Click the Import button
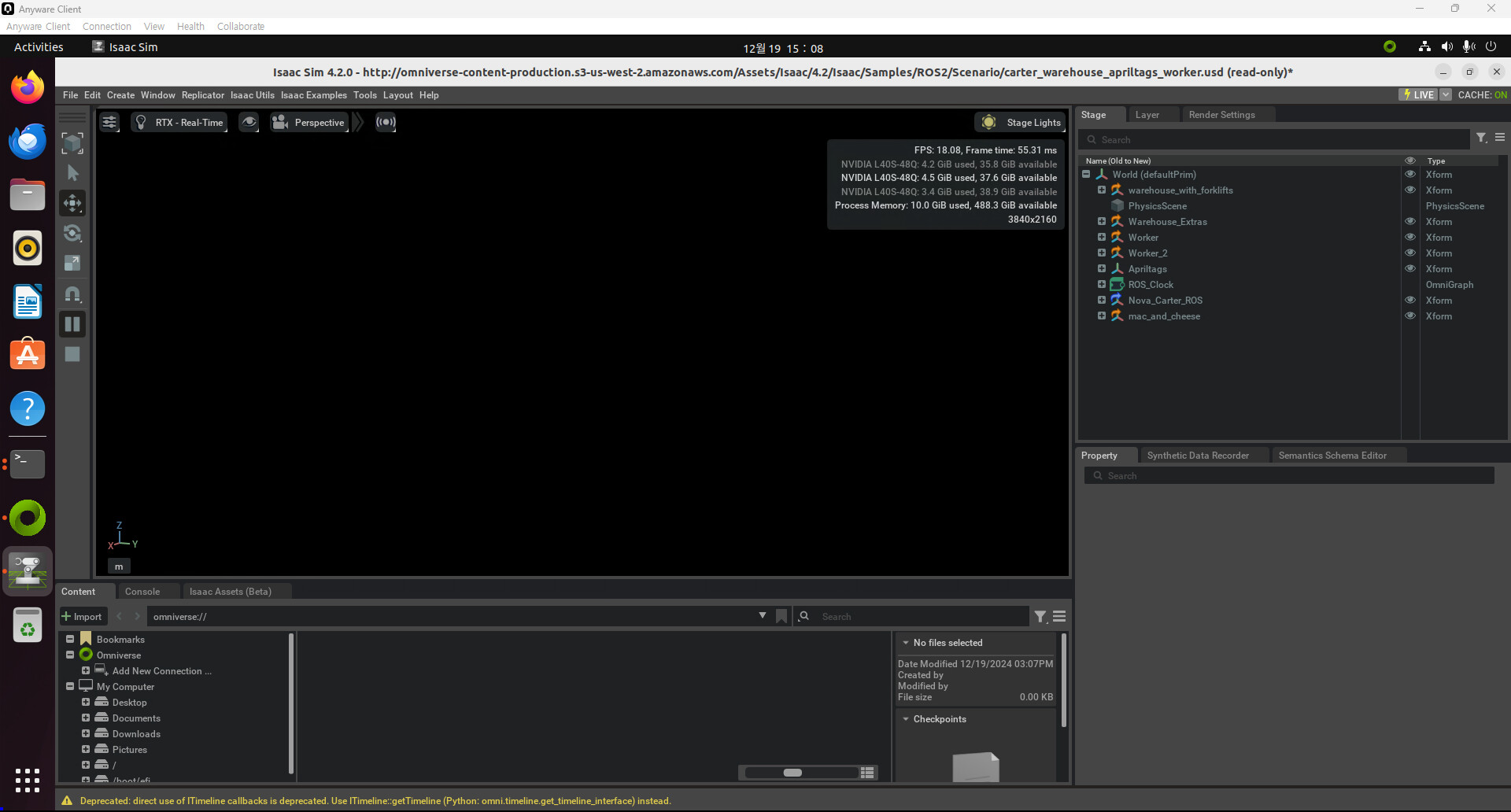 (82, 617)
